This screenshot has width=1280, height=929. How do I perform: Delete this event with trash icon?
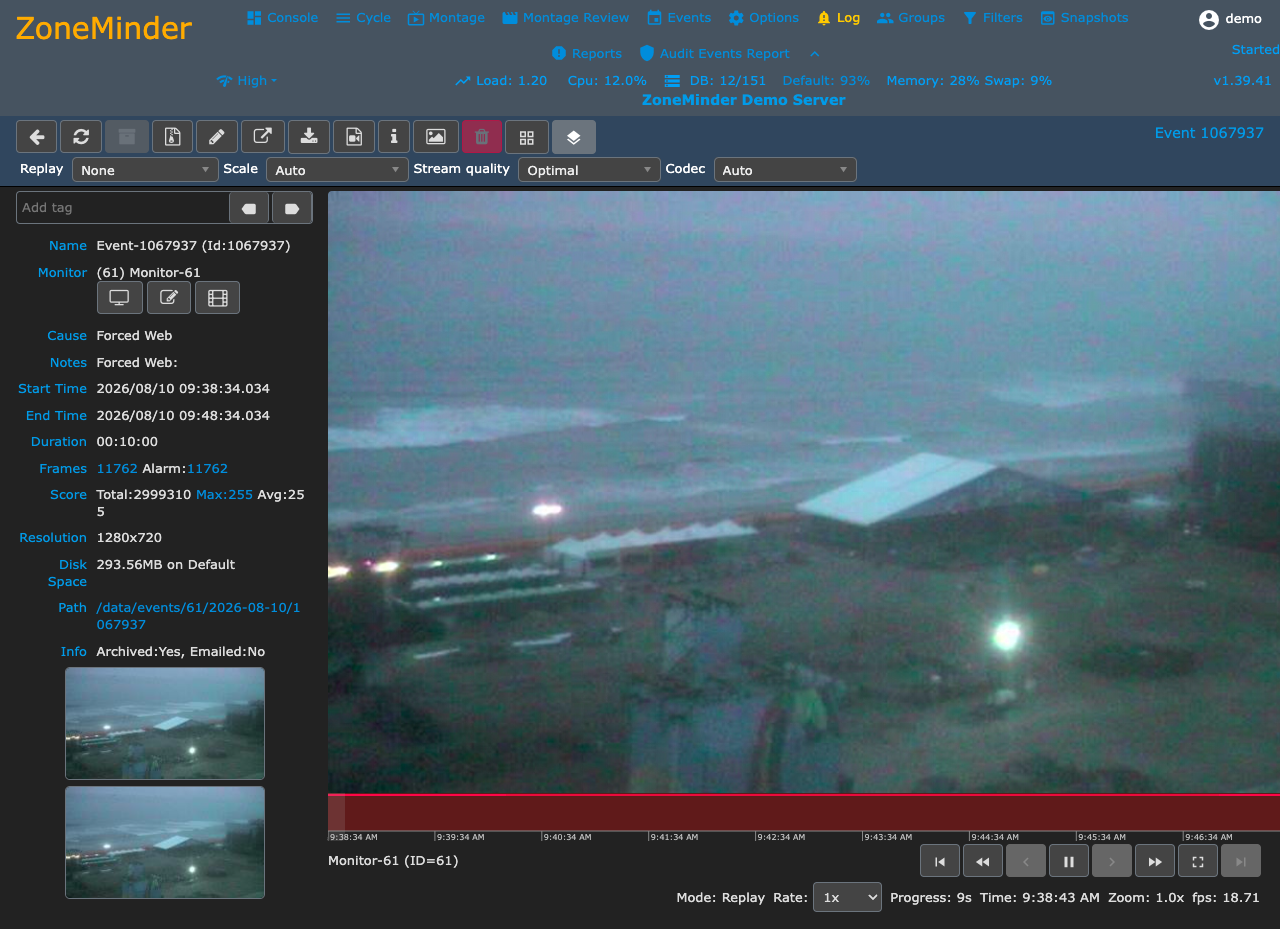(x=481, y=137)
